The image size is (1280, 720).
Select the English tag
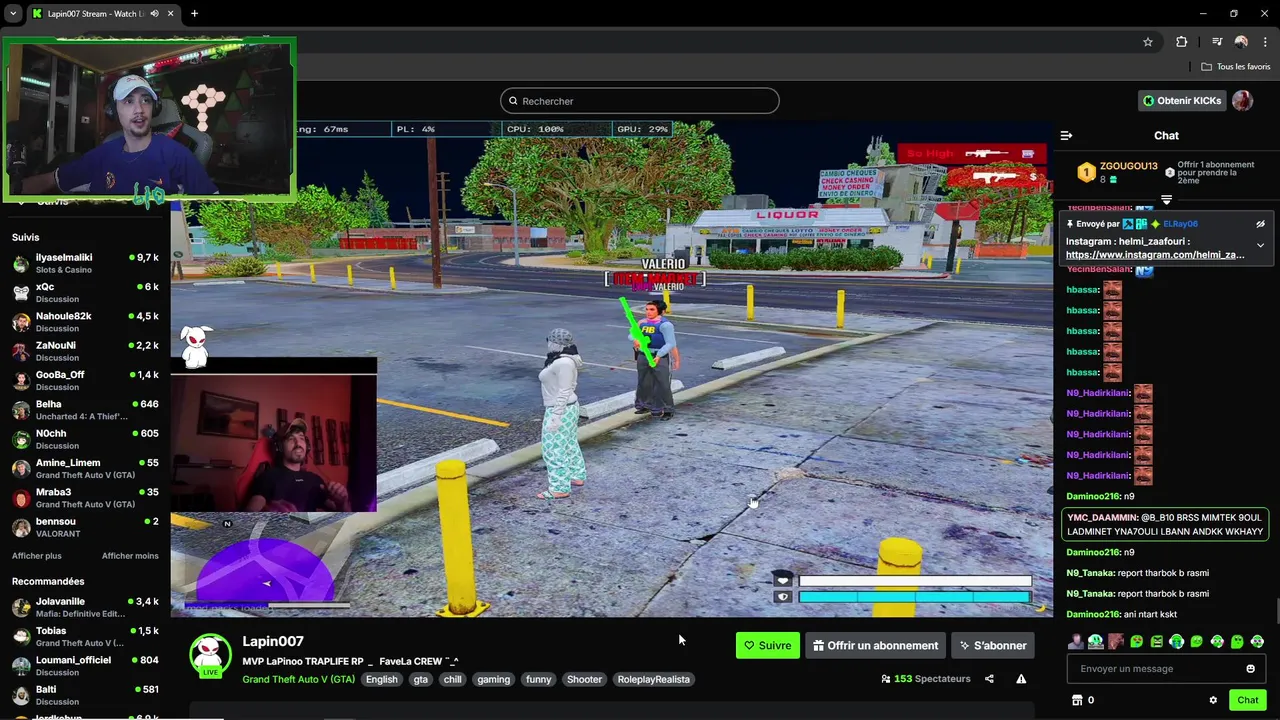coord(381,679)
